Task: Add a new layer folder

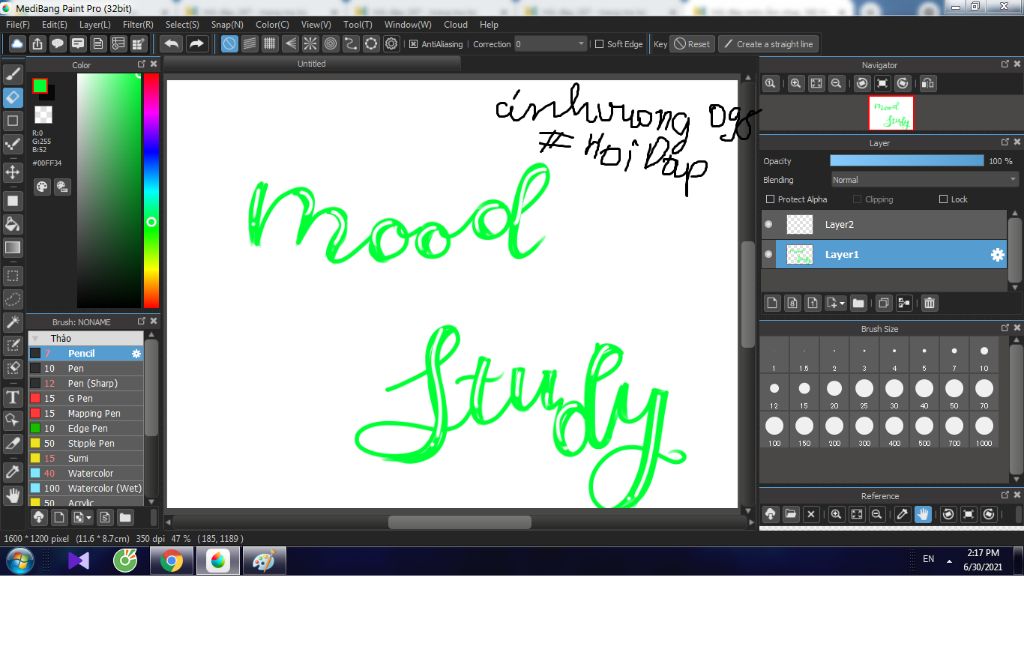Action: click(x=858, y=303)
